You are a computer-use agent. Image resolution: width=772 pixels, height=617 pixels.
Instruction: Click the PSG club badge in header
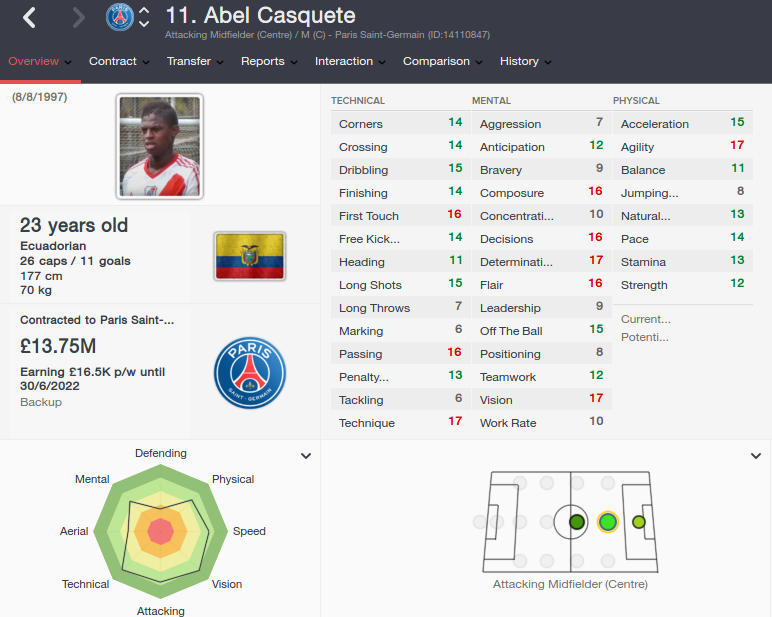pos(120,17)
